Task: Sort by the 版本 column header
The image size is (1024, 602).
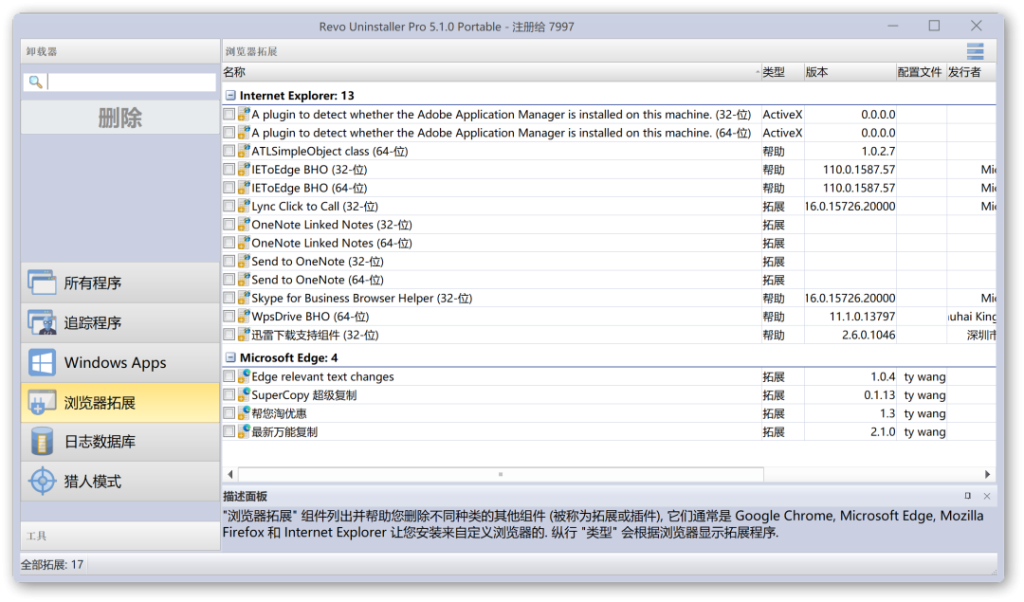Action: tap(850, 72)
